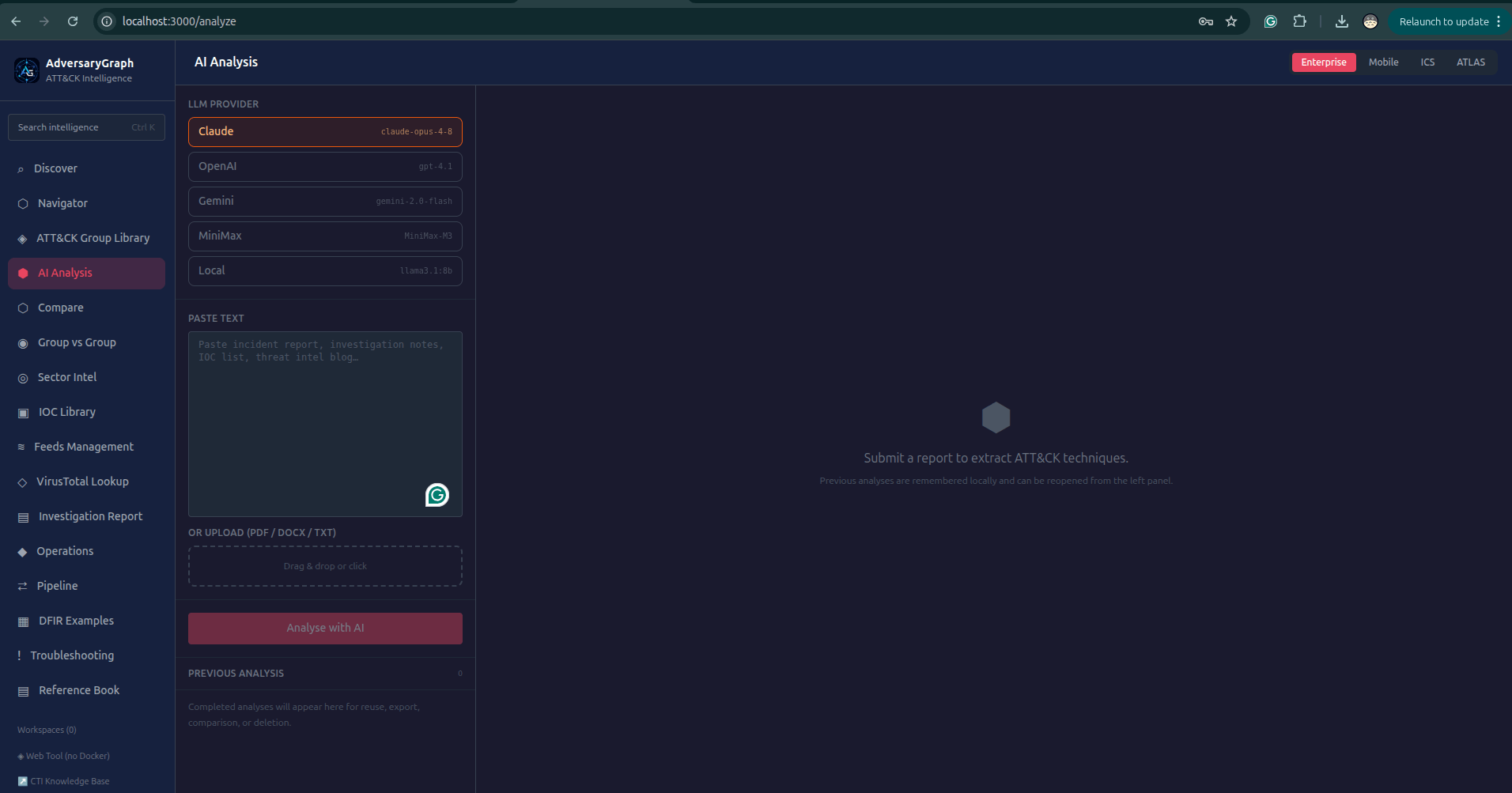Select Local llama3.1 provider

(325, 271)
